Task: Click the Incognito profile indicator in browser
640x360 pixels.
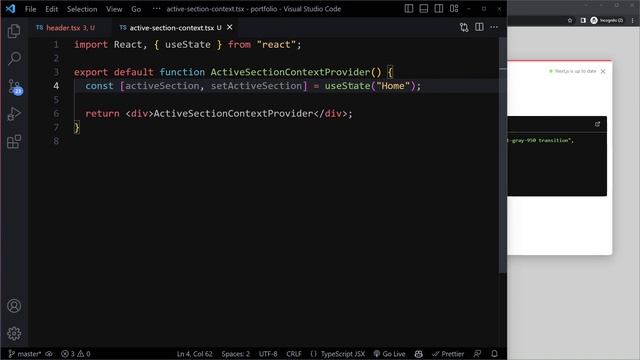Action: point(607,20)
